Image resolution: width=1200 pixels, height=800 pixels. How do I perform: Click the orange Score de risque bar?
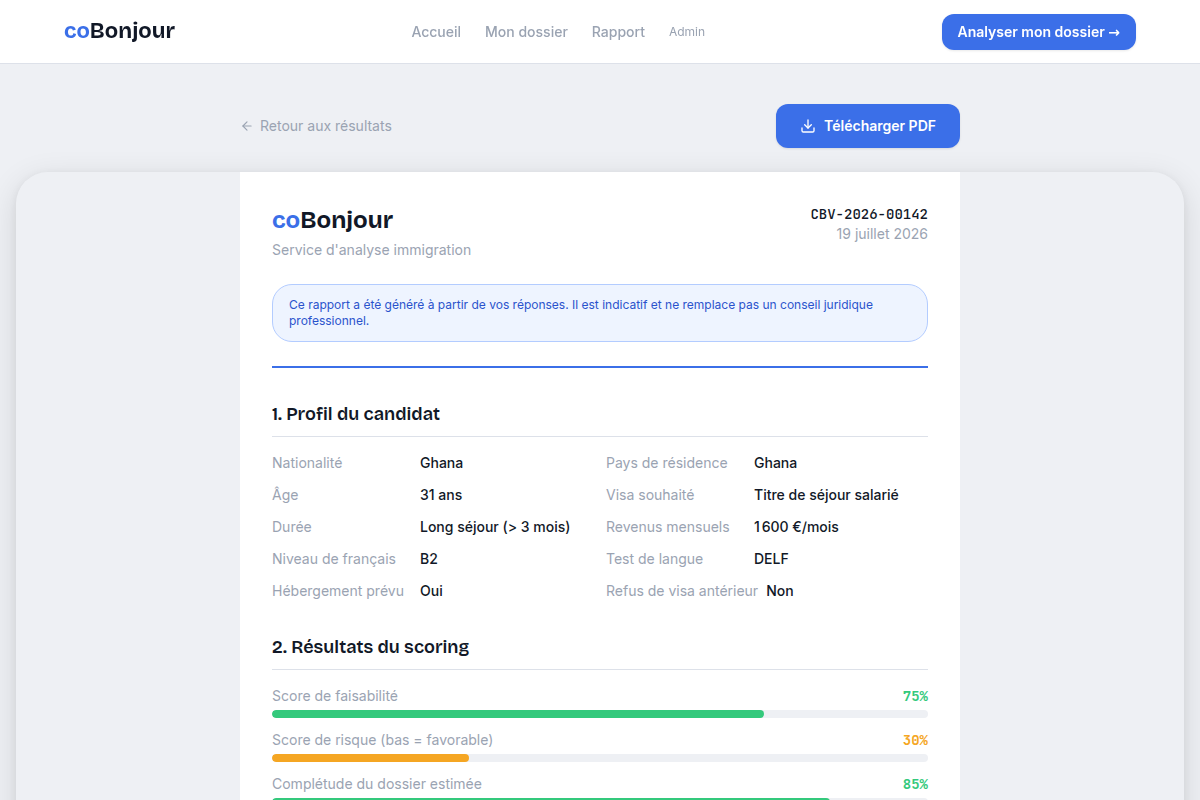(x=370, y=758)
